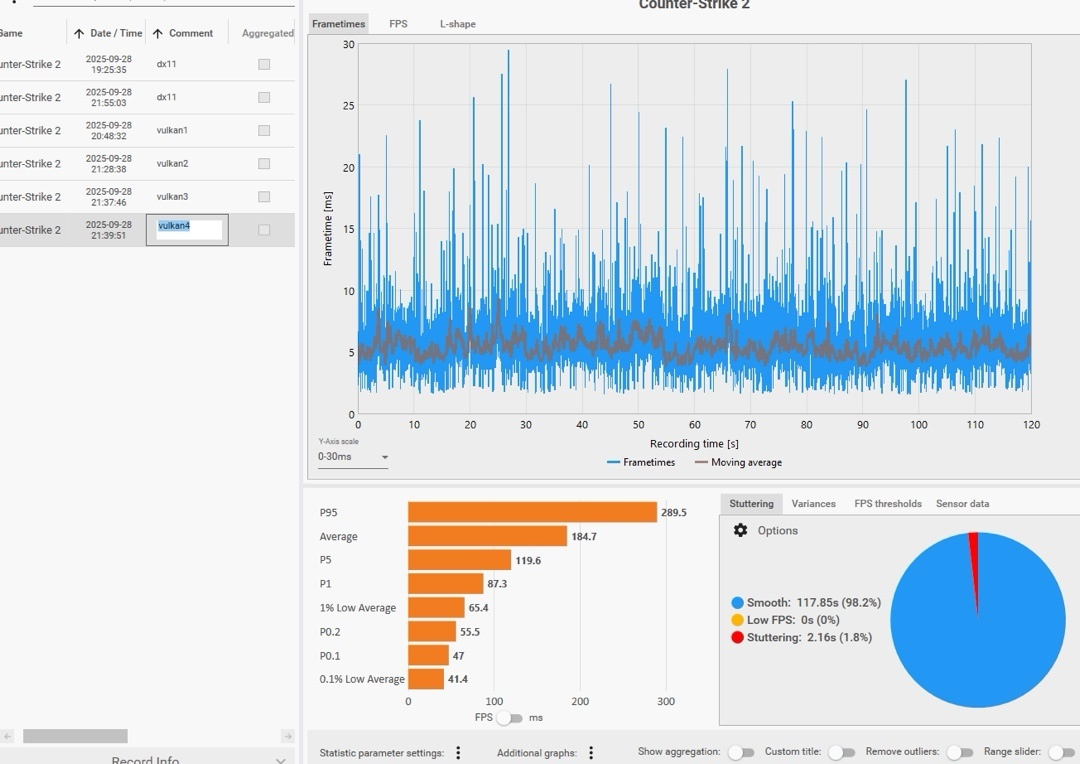Image resolution: width=1080 pixels, height=764 pixels.
Task: Enable Show aggregation switch
Action: 741,752
